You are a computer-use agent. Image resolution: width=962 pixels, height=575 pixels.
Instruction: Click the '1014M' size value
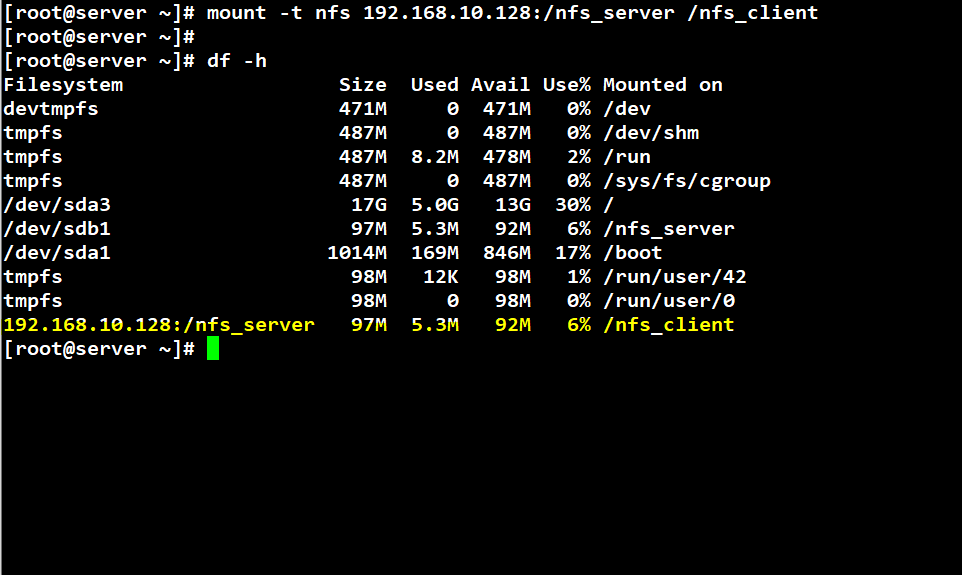(357, 252)
